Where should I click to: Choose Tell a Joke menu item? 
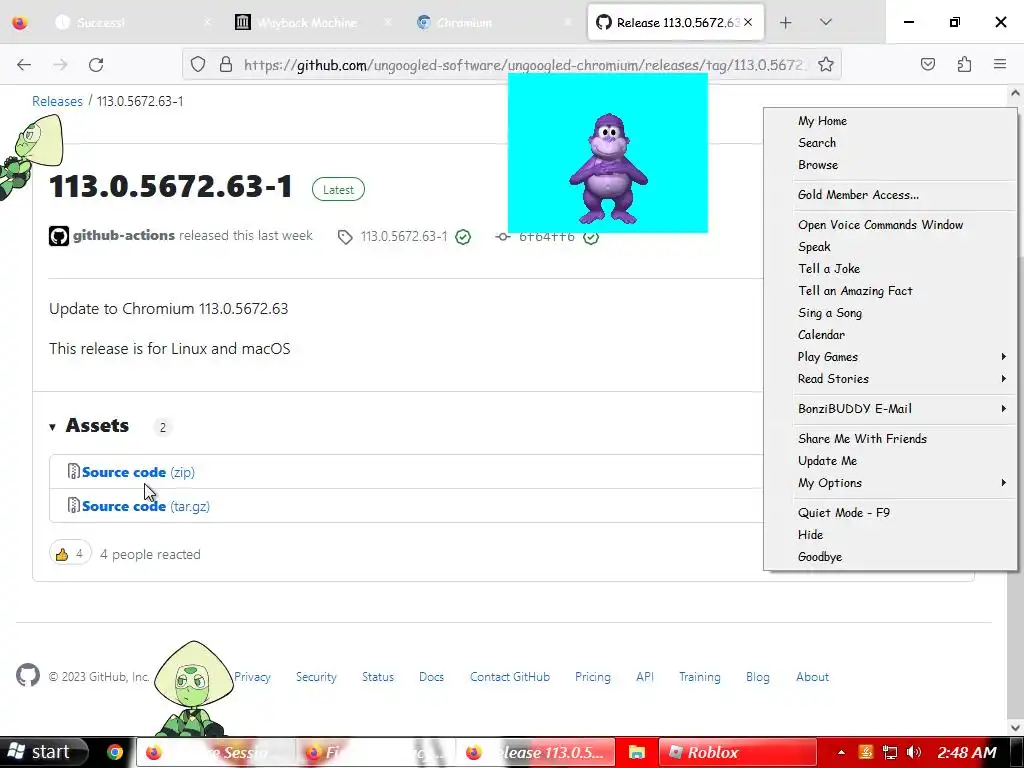890,269
